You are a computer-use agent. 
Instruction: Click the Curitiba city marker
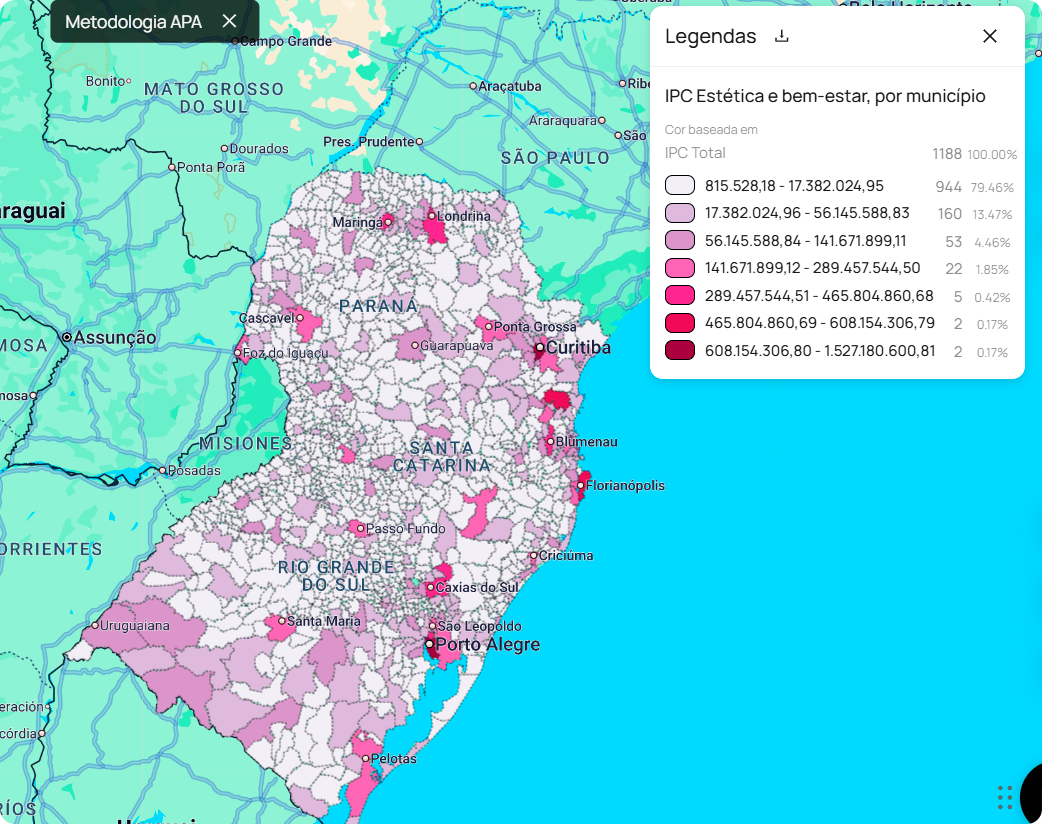pos(539,347)
